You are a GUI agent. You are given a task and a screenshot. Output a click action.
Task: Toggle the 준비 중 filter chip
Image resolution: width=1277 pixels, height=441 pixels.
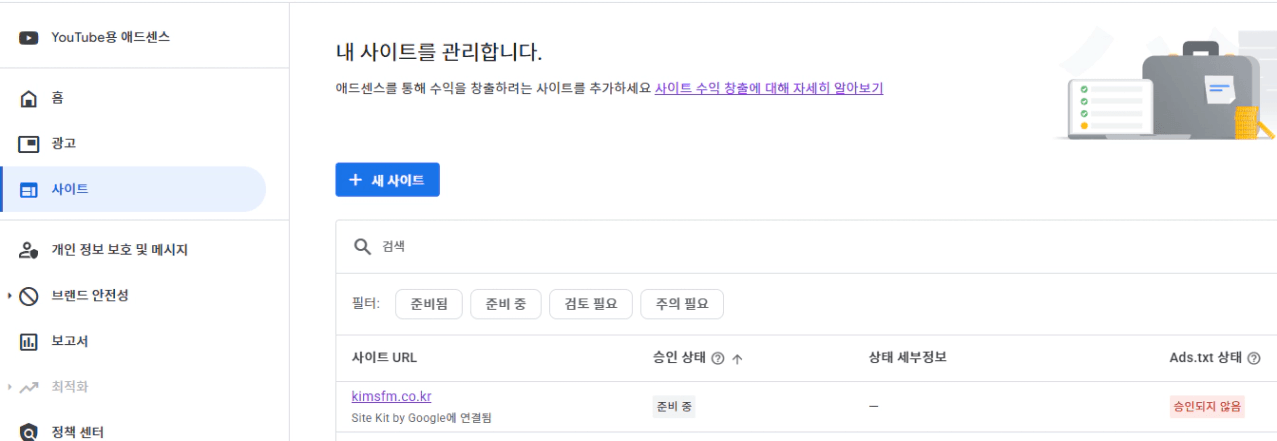click(x=506, y=304)
